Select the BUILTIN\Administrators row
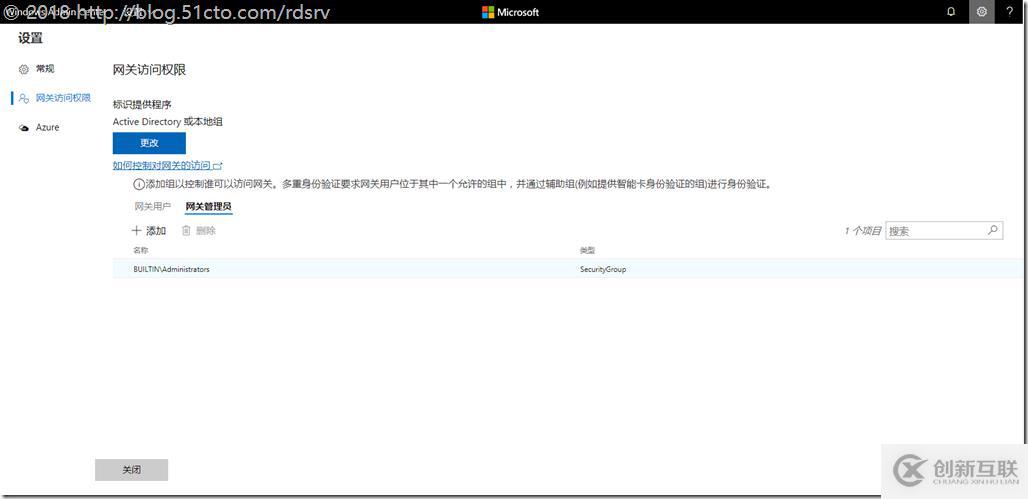Viewport: 1028px width, 499px height. click(569, 269)
